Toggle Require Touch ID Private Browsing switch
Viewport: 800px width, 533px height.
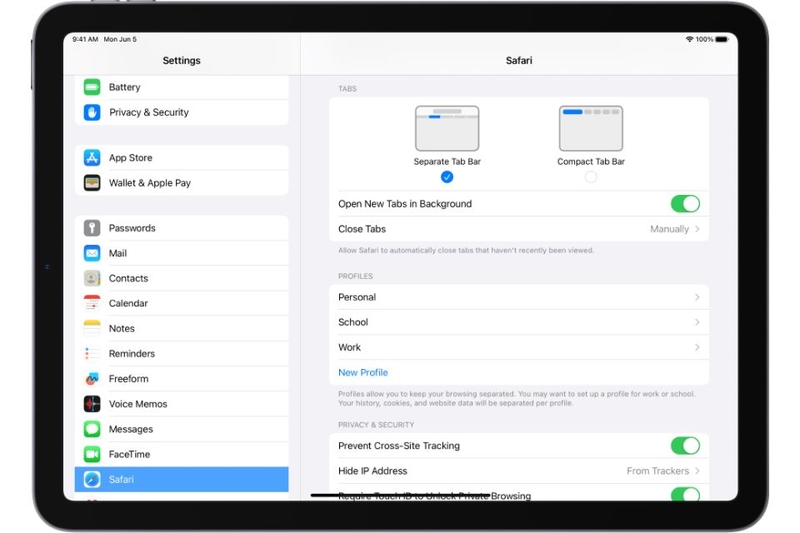[x=685, y=494]
